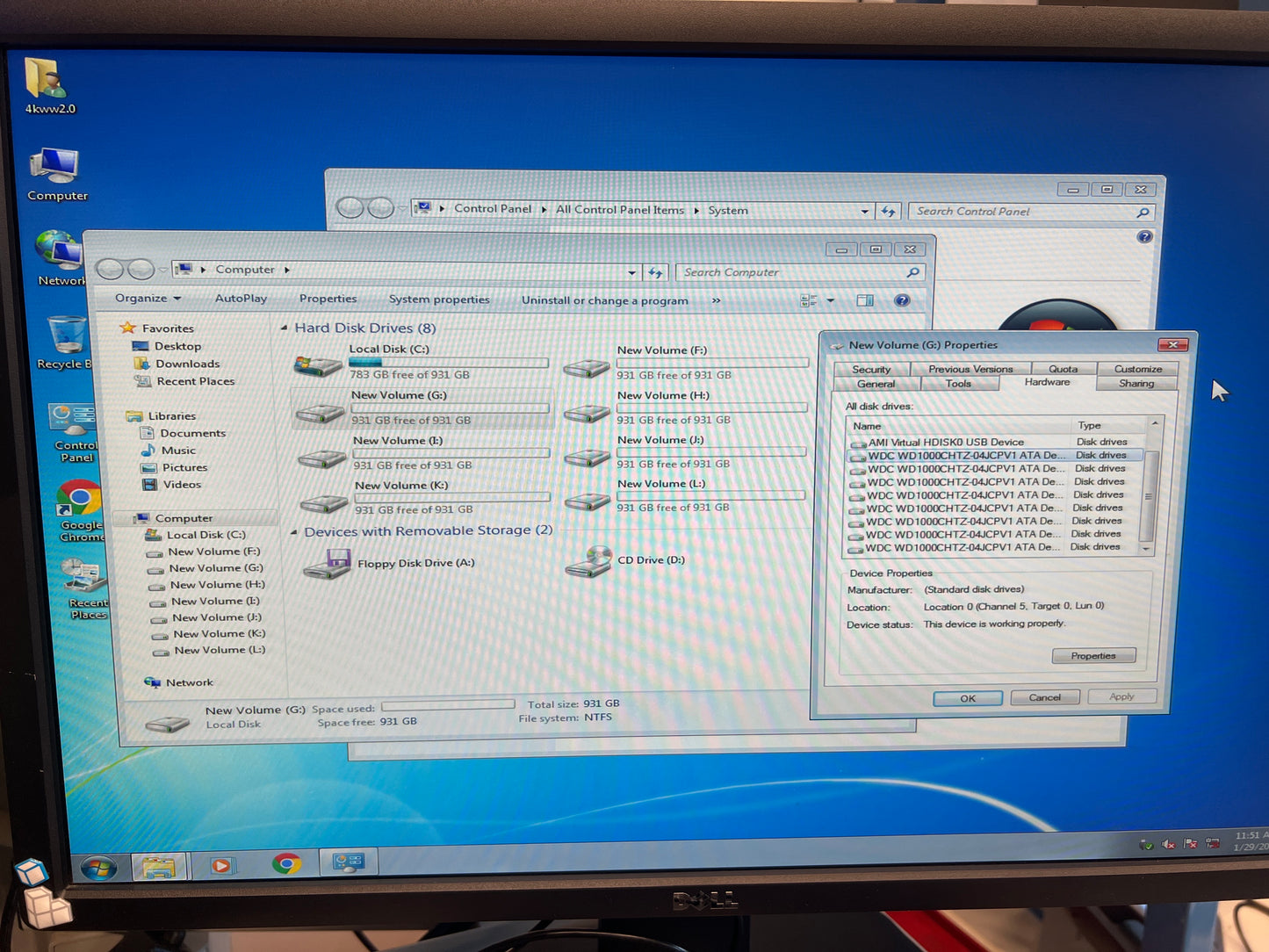Select the New Volume (J:) drive icon

click(x=587, y=457)
